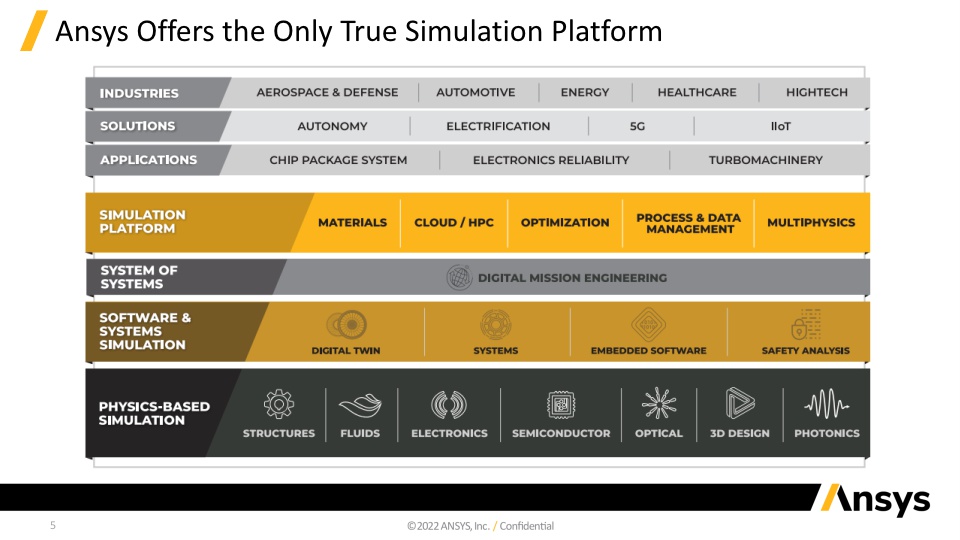Select the Industries row header
Image resolution: width=960 pixels, height=540 pixels.
pos(140,93)
